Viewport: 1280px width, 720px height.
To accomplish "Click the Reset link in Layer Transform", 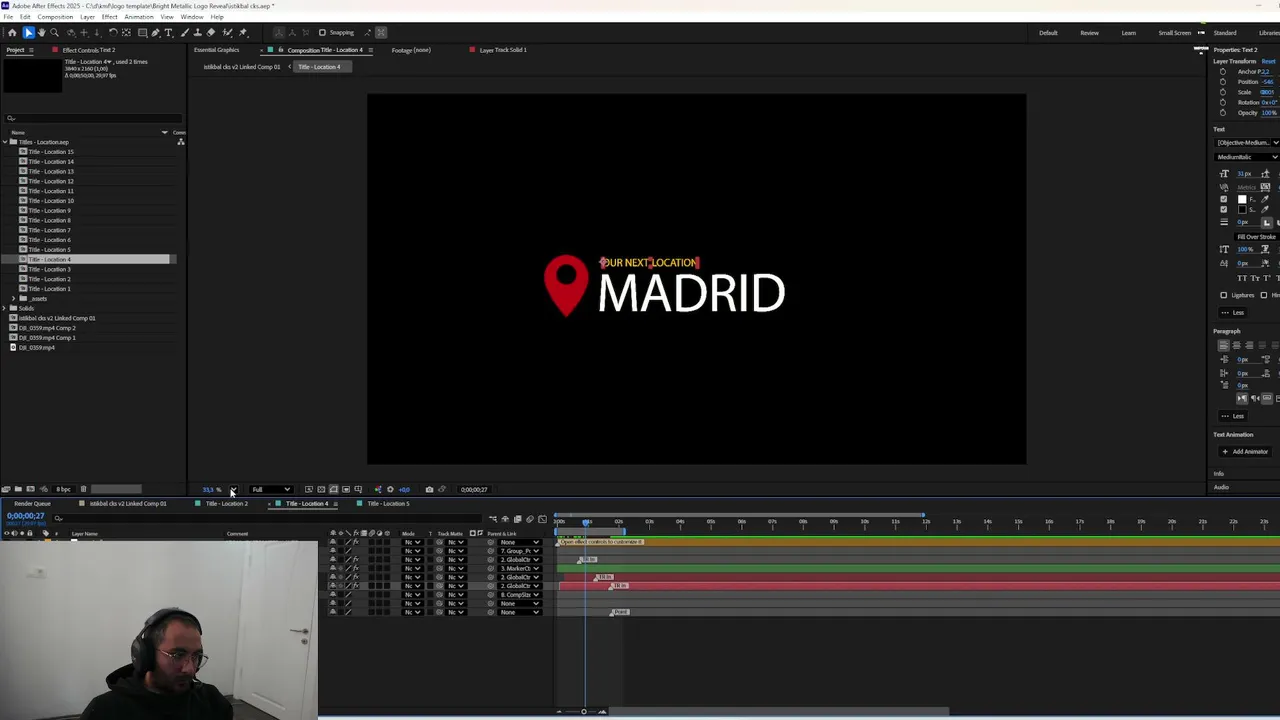I will tap(1268, 61).
